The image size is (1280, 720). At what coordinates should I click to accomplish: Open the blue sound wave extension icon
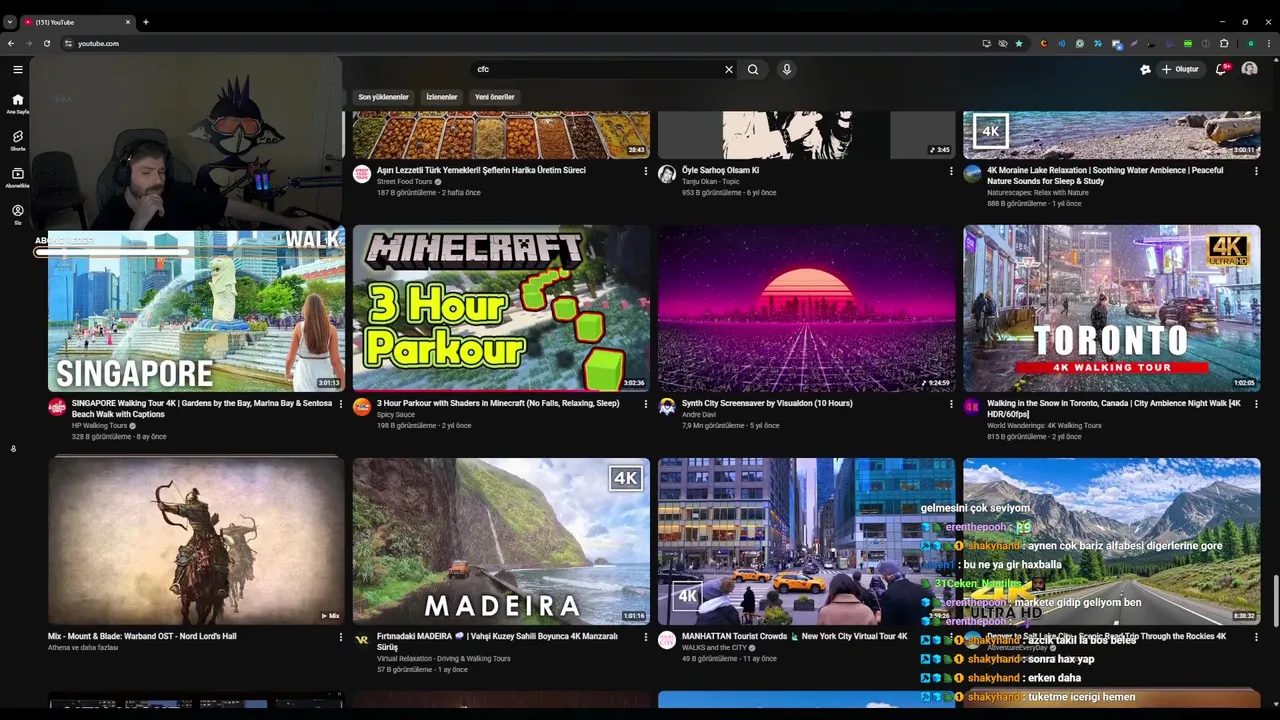point(1062,43)
